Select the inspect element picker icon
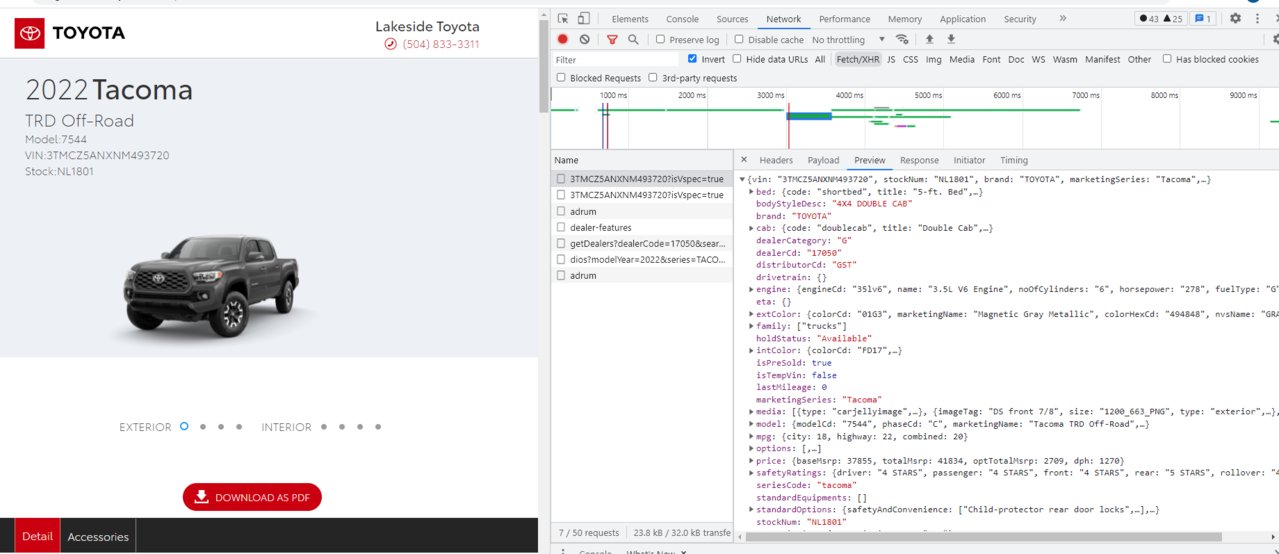 click(563, 19)
